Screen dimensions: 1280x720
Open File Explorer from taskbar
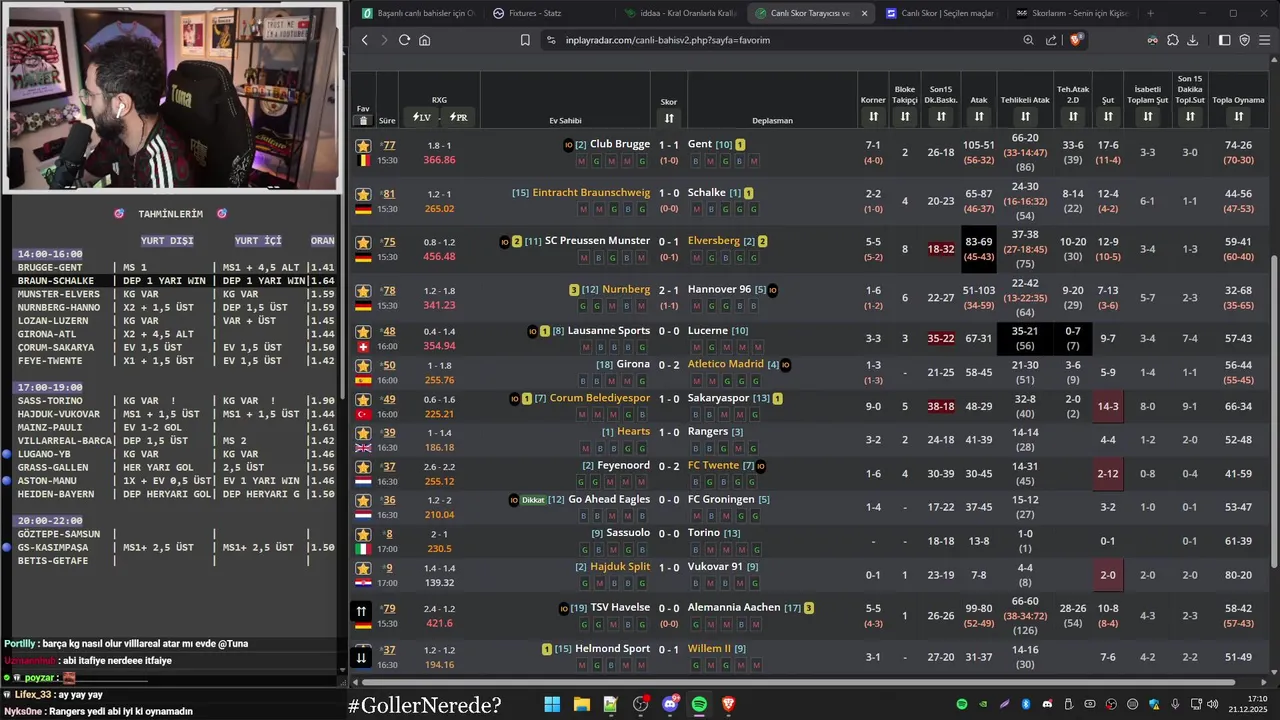click(x=582, y=705)
